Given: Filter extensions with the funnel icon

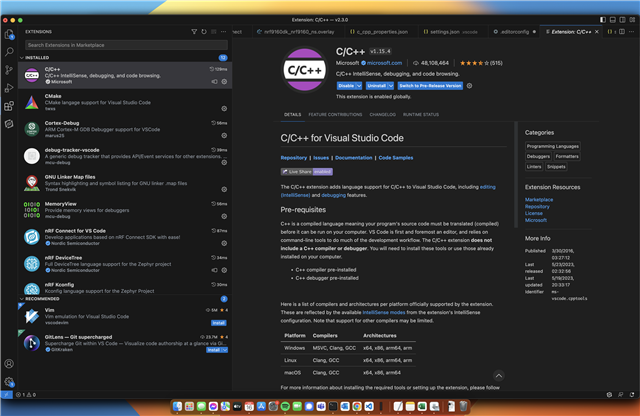Looking at the screenshot, I should (x=194, y=31).
